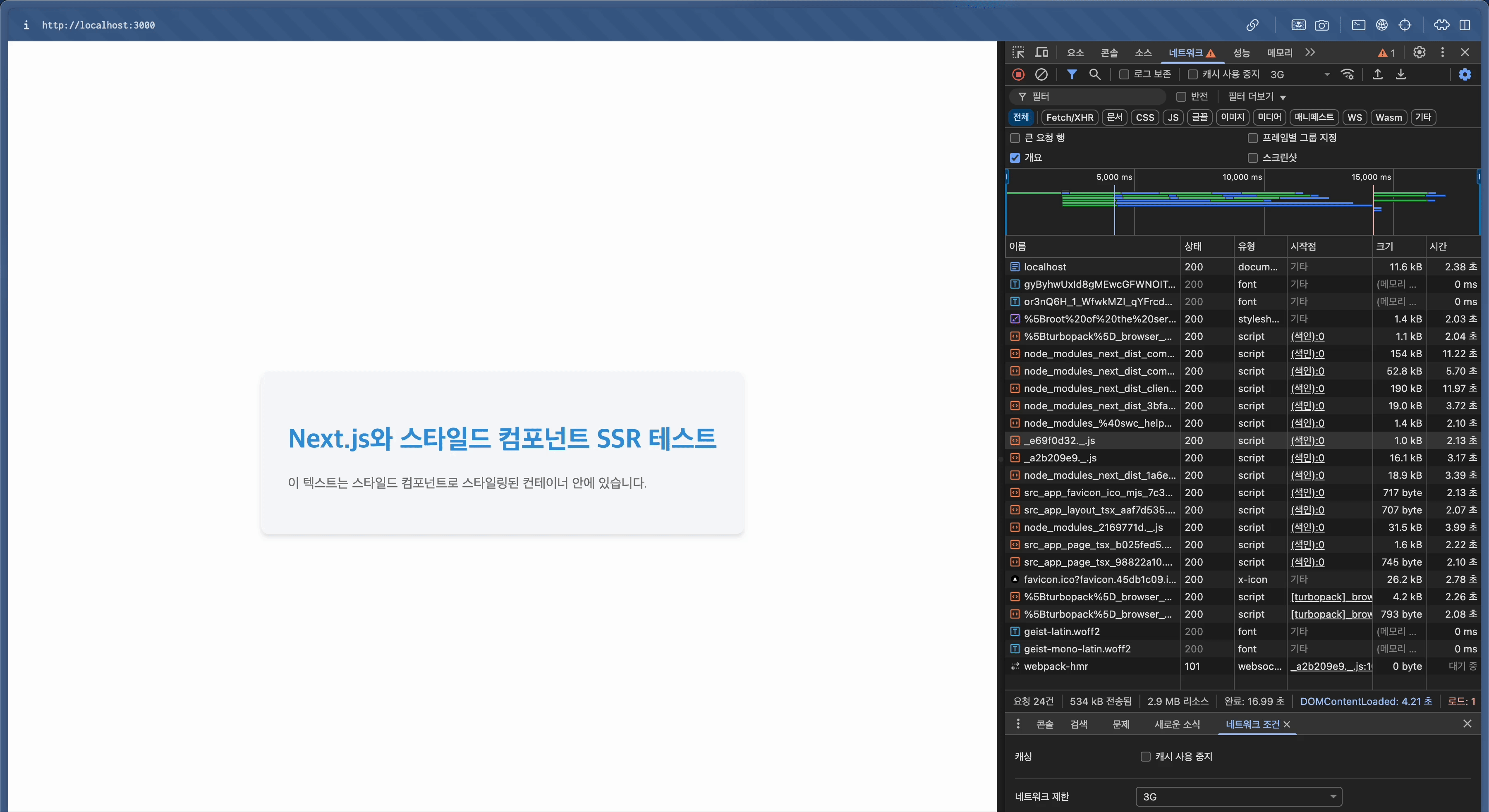Open the network conditions Wi-Fi icon

(1348, 74)
